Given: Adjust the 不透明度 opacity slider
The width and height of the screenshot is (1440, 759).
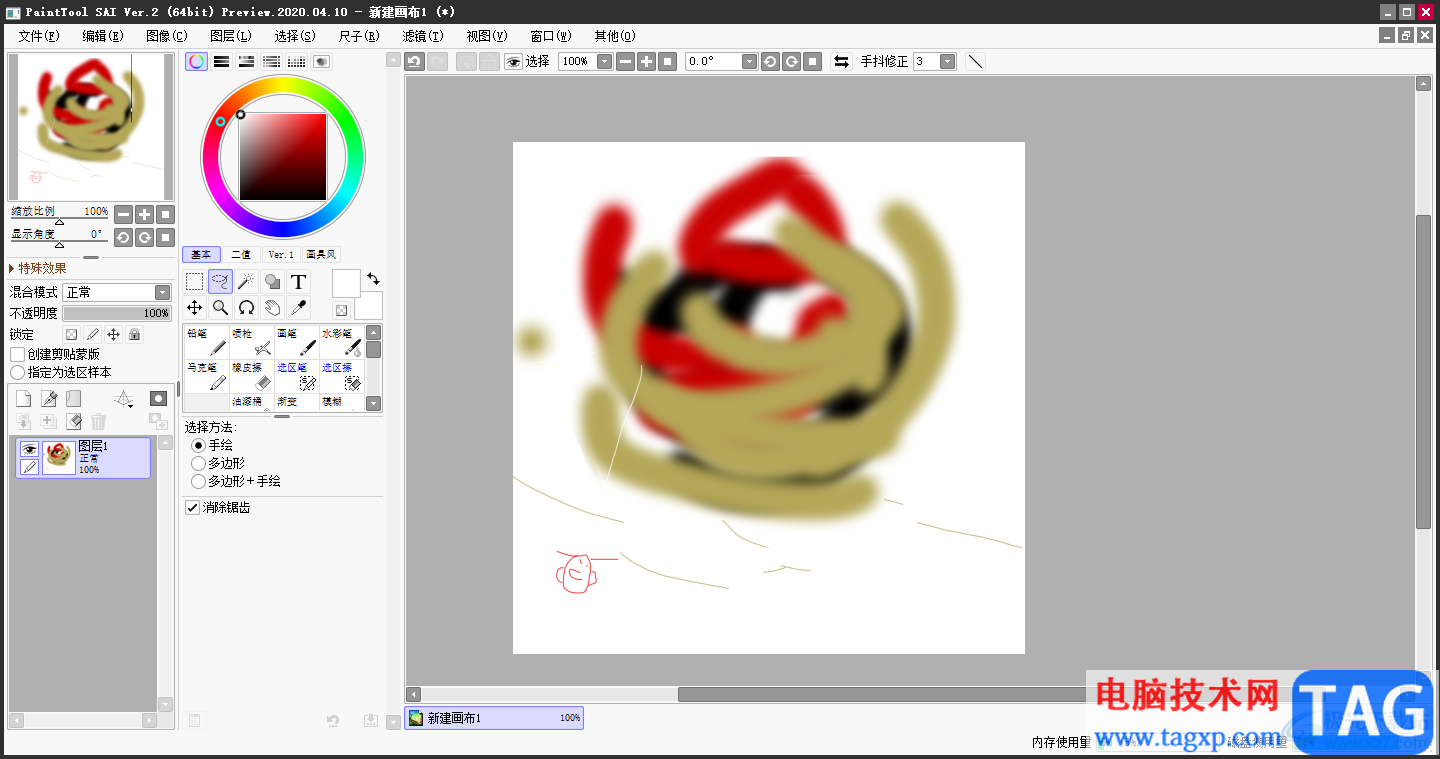Looking at the screenshot, I should (x=117, y=313).
